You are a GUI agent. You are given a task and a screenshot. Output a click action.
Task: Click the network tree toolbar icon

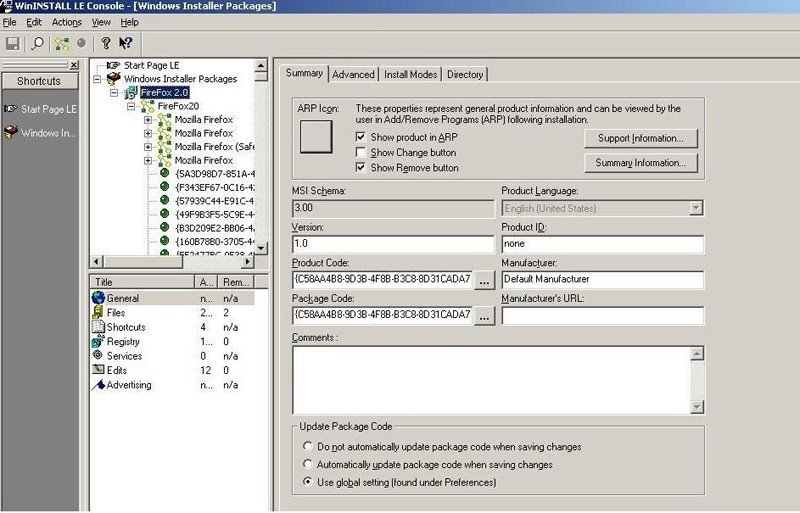coord(62,43)
